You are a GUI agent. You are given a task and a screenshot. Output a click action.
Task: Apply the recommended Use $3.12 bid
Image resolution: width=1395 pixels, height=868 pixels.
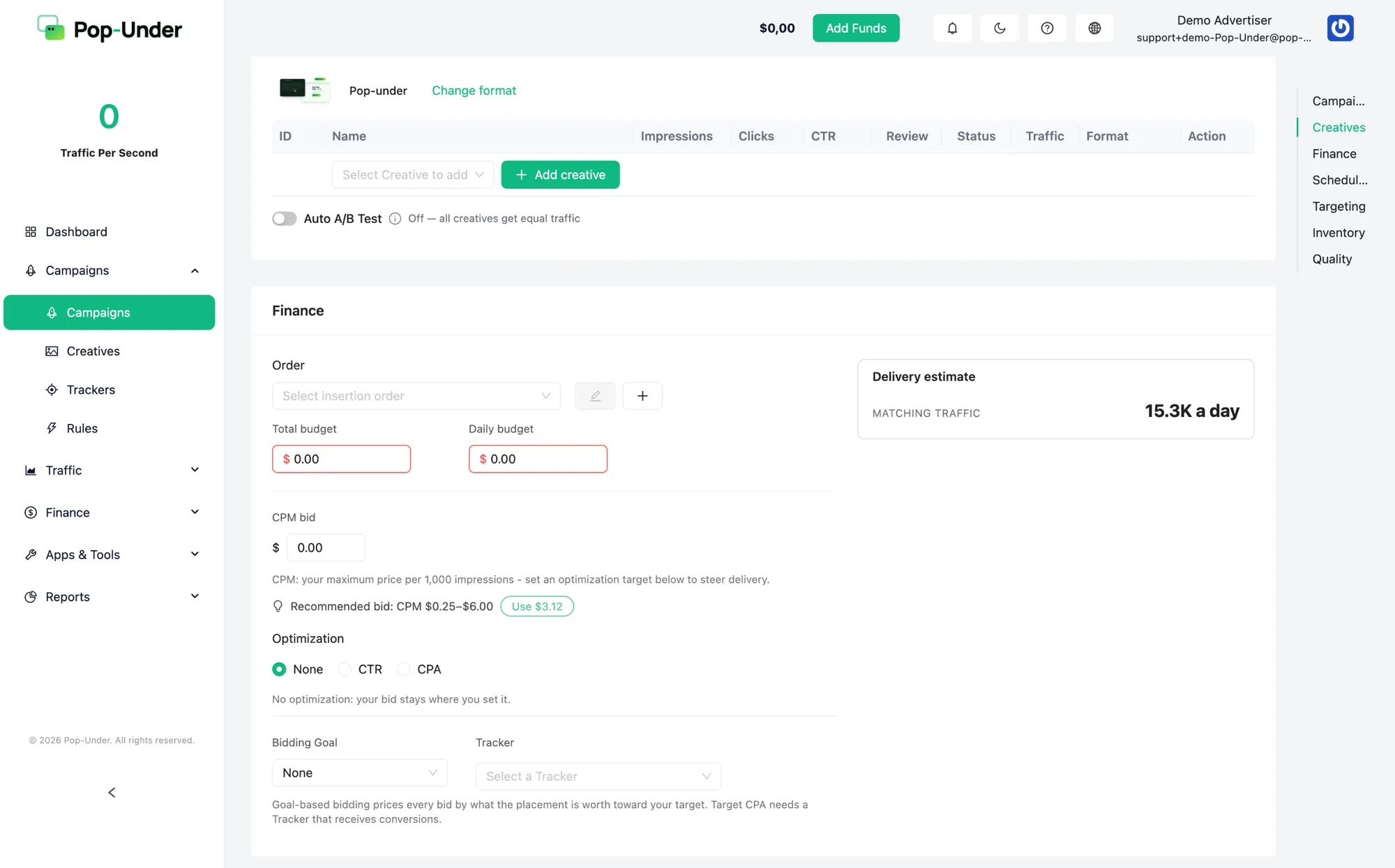(x=537, y=607)
